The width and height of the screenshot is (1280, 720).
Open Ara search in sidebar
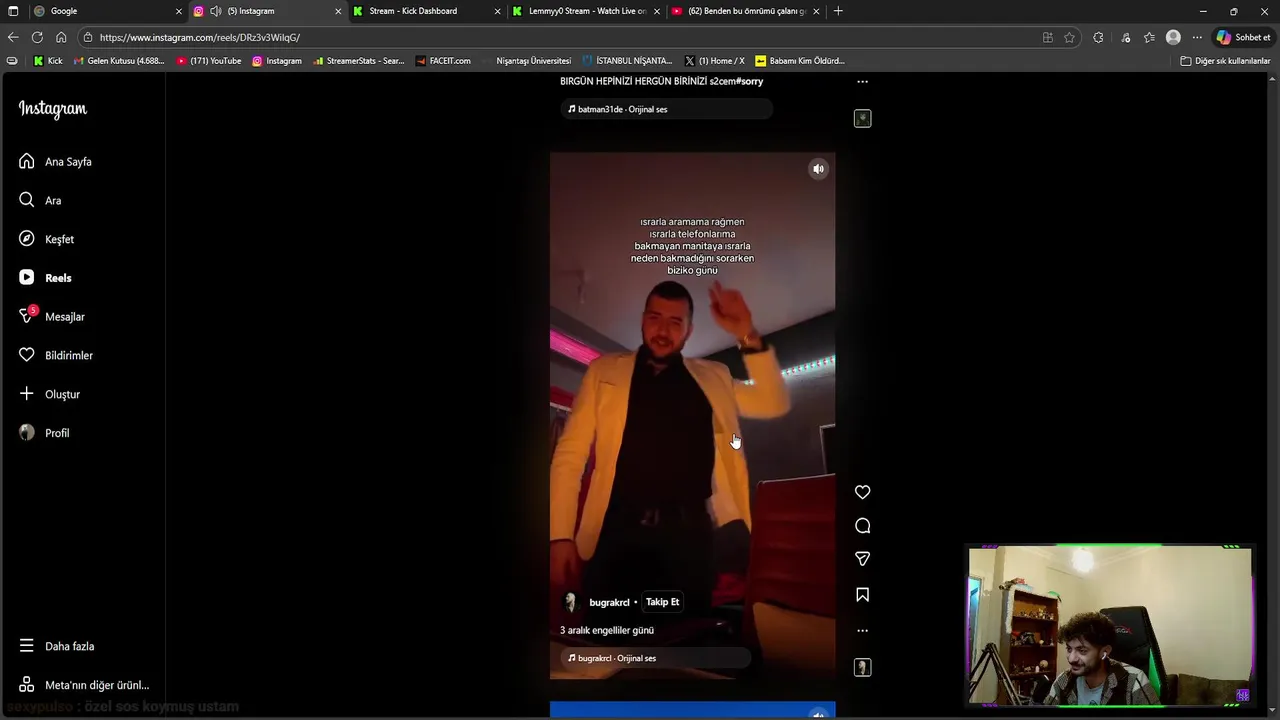click(x=40, y=200)
